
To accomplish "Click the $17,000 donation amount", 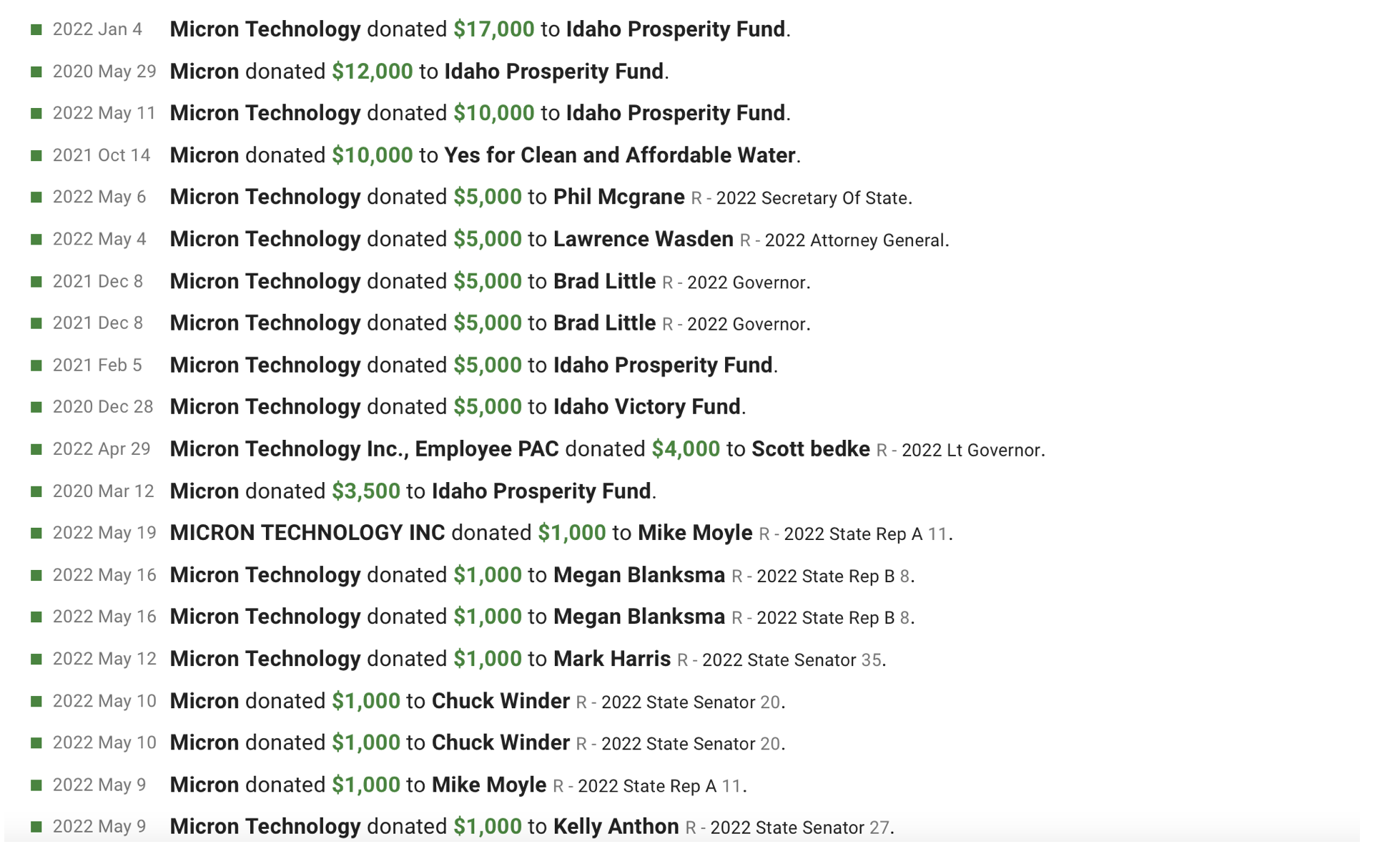I will [494, 29].
